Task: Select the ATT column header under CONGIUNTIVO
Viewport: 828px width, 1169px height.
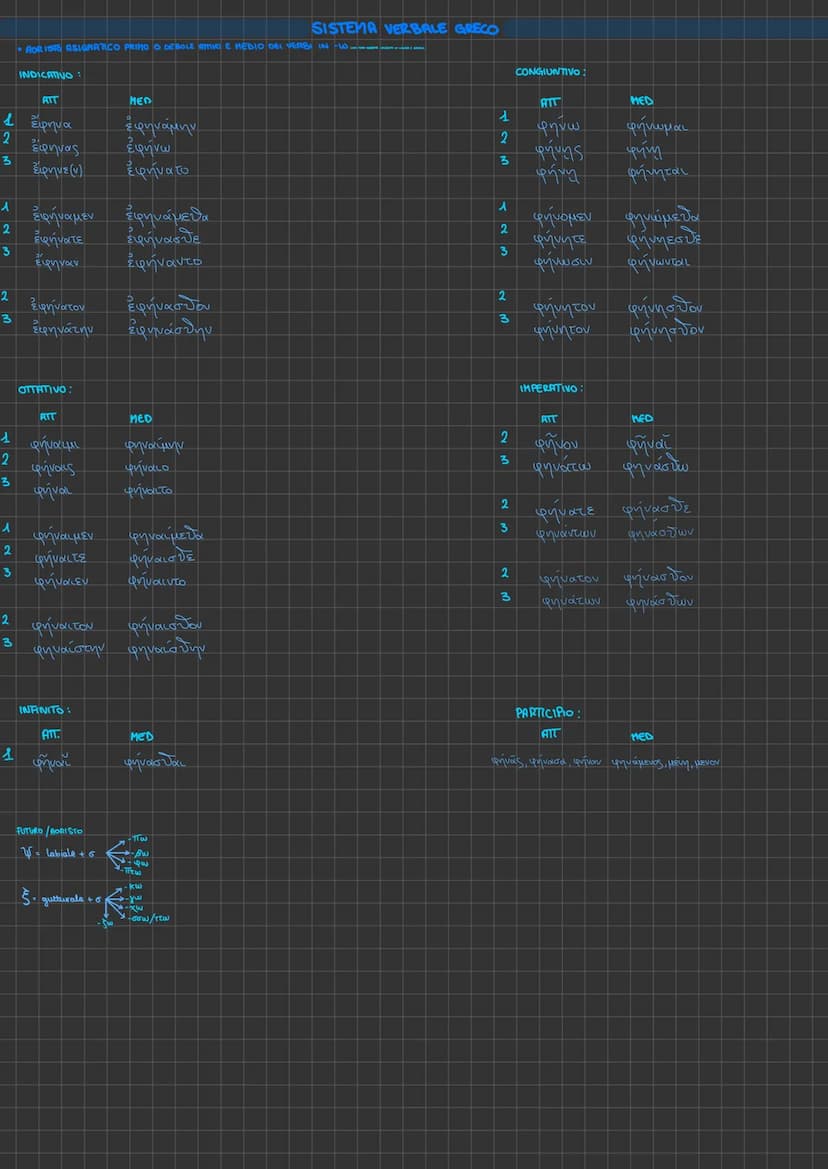Action: click(x=550, y=103)
